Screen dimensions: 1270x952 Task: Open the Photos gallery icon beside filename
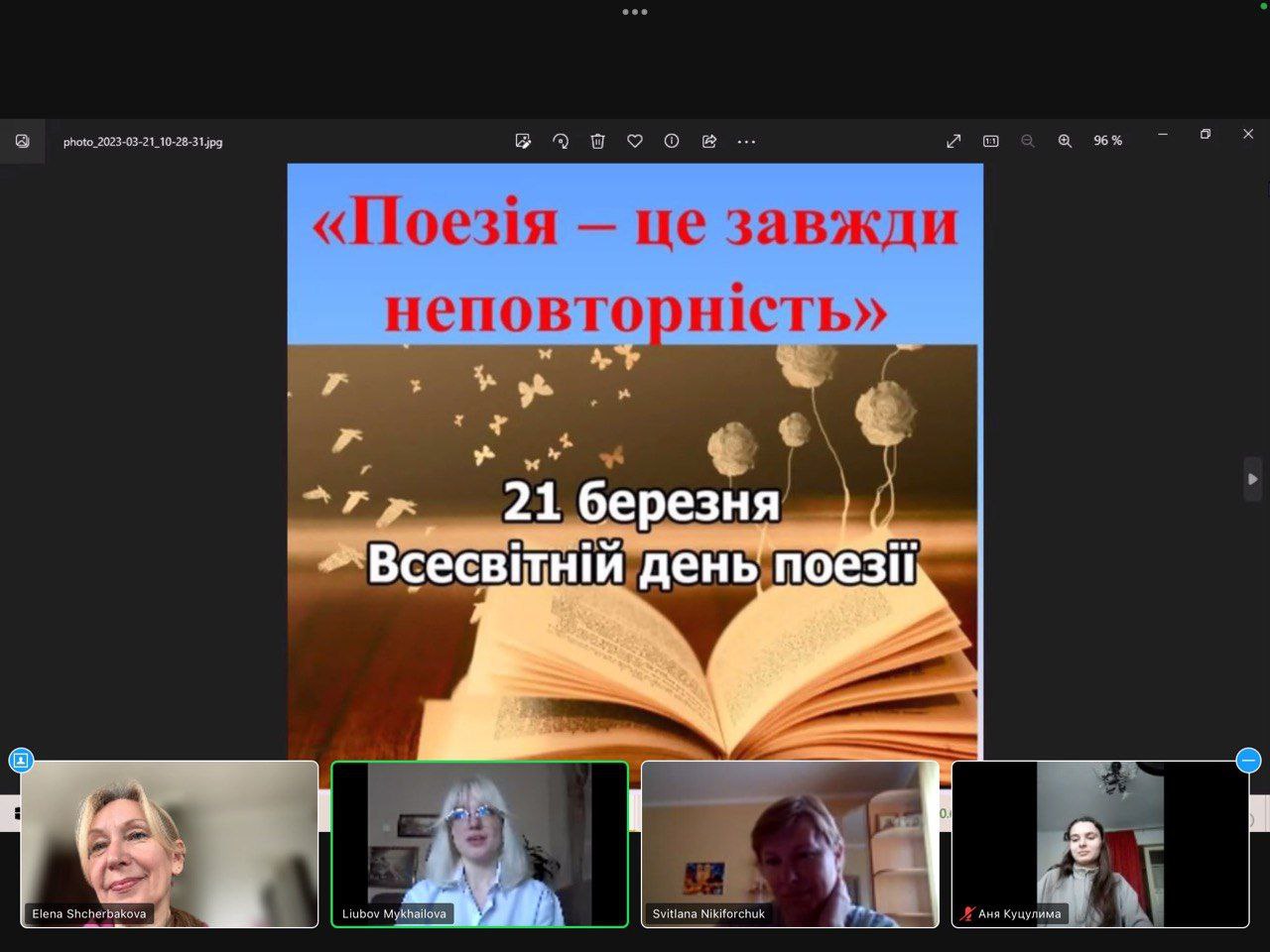point(22,142)
